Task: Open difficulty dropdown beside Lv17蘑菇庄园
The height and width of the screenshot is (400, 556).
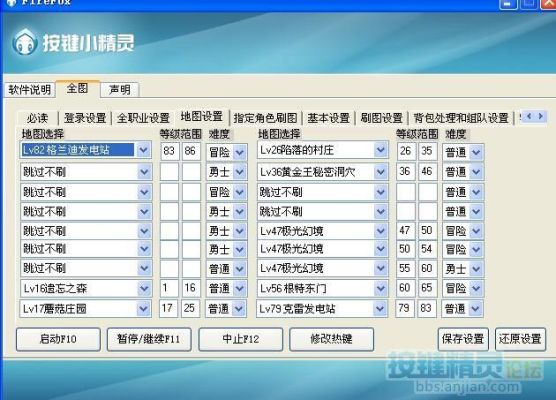Action: click(239, 309)
